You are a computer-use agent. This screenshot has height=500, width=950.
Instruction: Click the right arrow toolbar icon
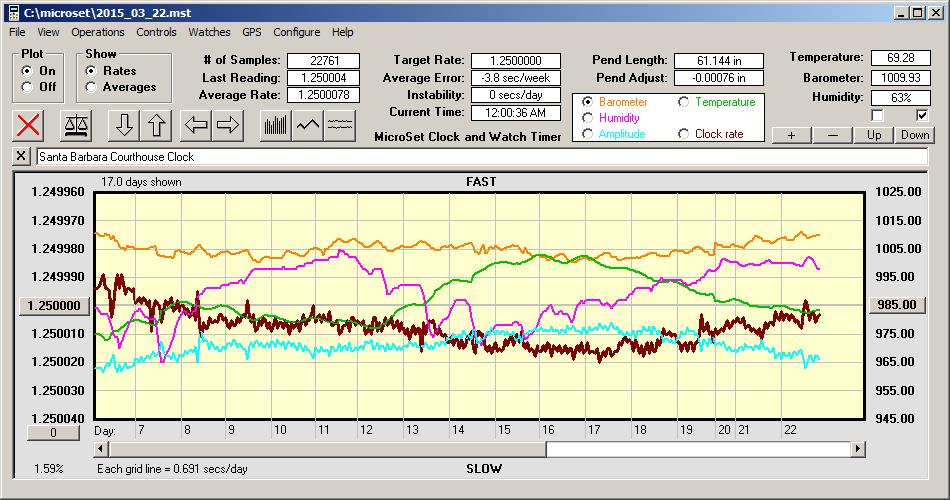228,125
